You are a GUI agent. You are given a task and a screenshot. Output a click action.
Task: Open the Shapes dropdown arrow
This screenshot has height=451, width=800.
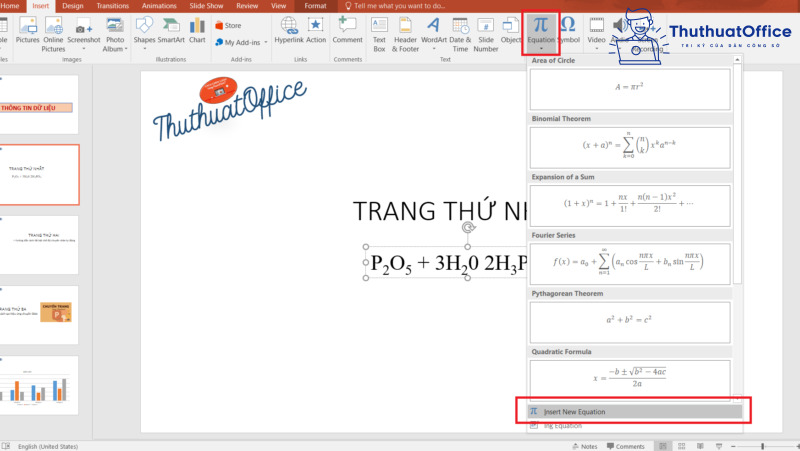tap(144, 49)
